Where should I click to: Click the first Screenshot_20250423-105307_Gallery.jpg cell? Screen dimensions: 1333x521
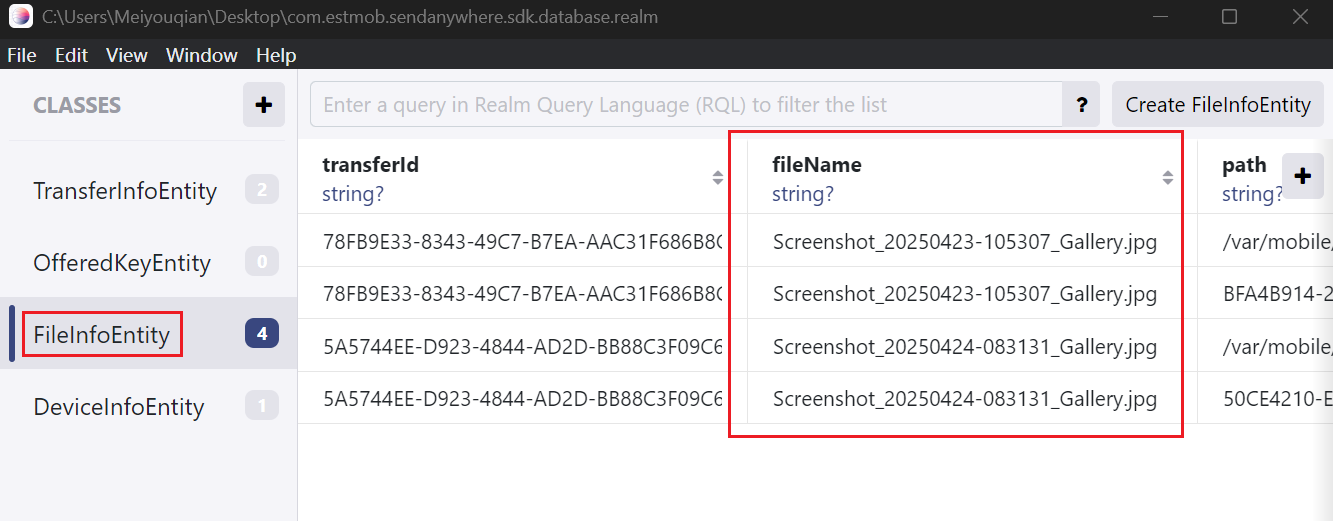pyautogui.click(x=964, y=241)
